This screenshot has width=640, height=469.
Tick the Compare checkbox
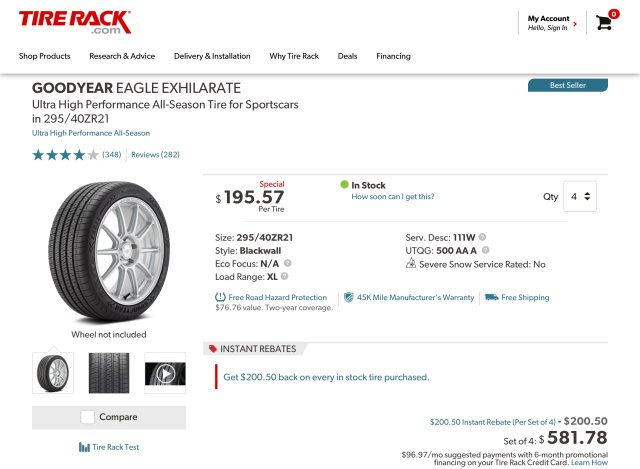(88, 417)
